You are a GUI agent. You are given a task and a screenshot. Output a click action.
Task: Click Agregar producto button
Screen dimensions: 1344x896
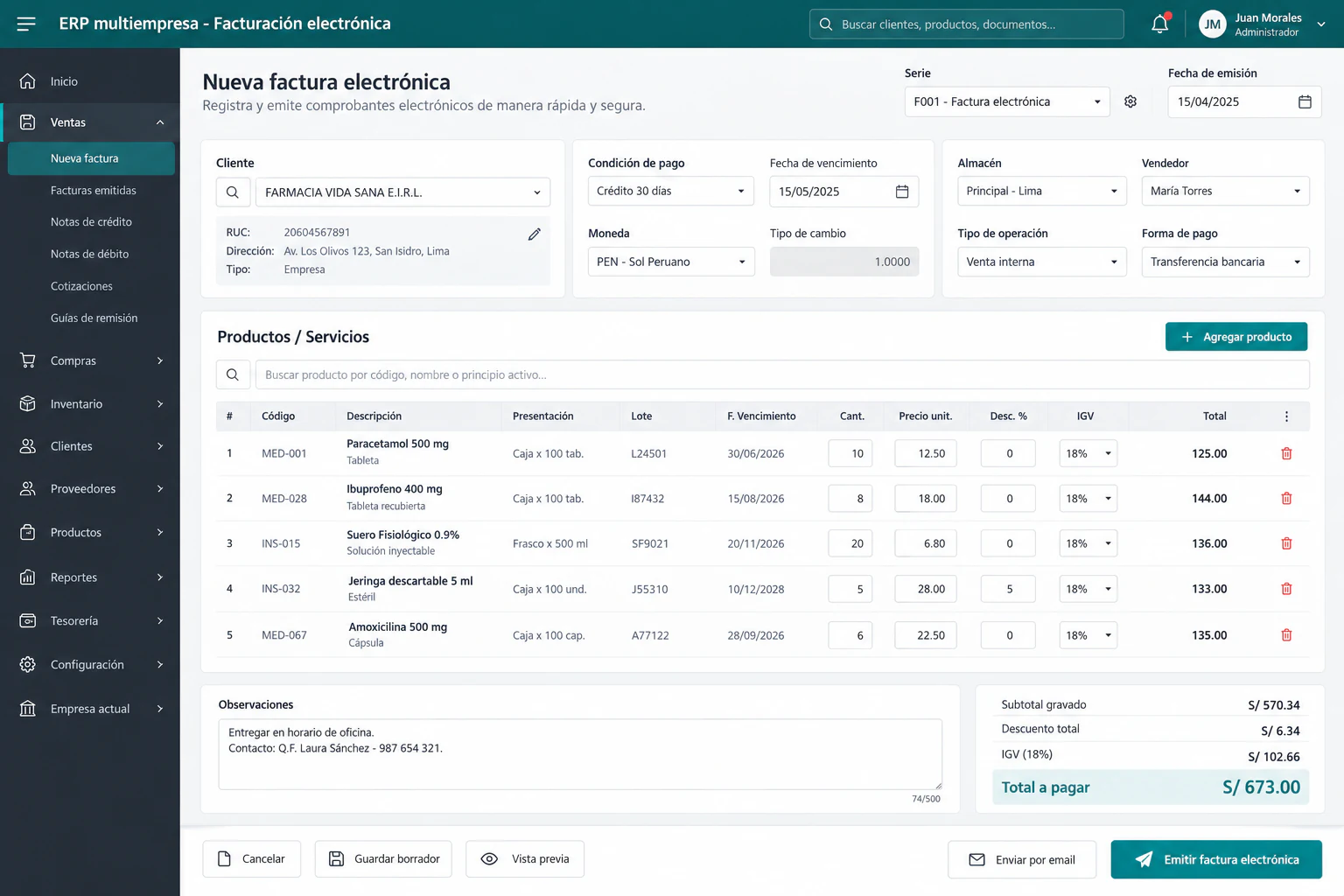coord(1236,337)
